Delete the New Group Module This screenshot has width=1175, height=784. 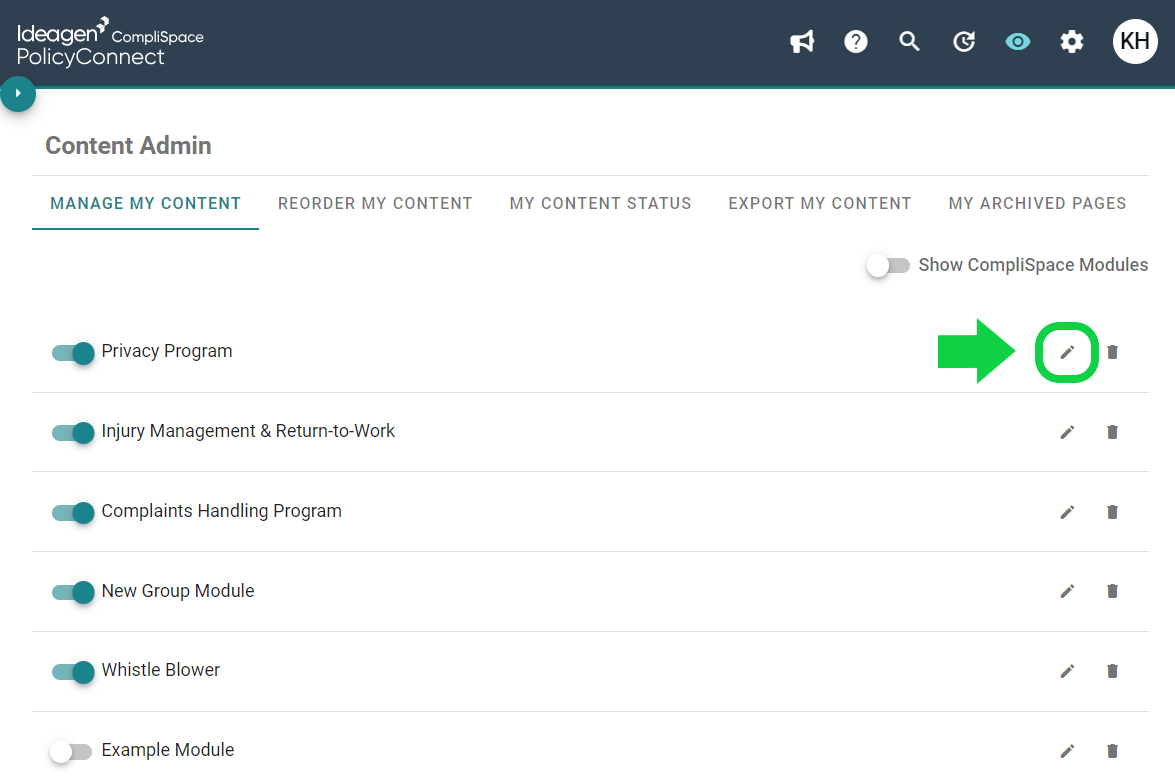point(1112,591)
